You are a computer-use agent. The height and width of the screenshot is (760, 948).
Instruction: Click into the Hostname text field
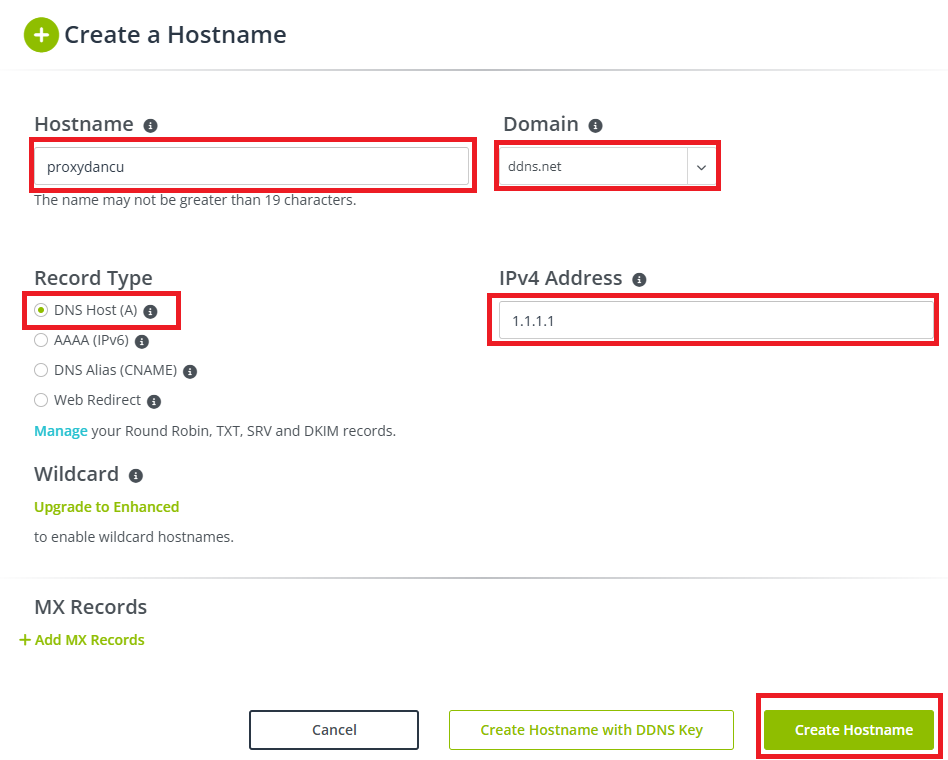coord(251,167)
